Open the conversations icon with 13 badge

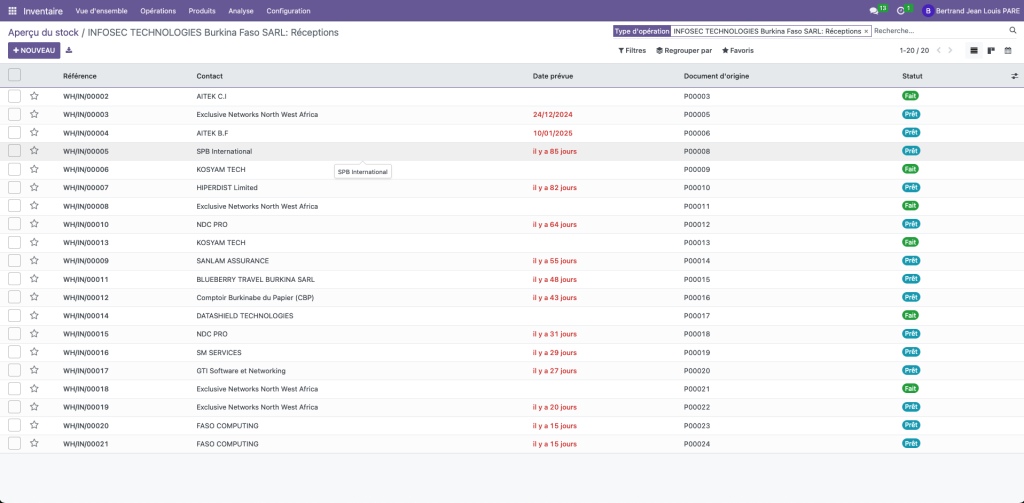click(874, 11)
